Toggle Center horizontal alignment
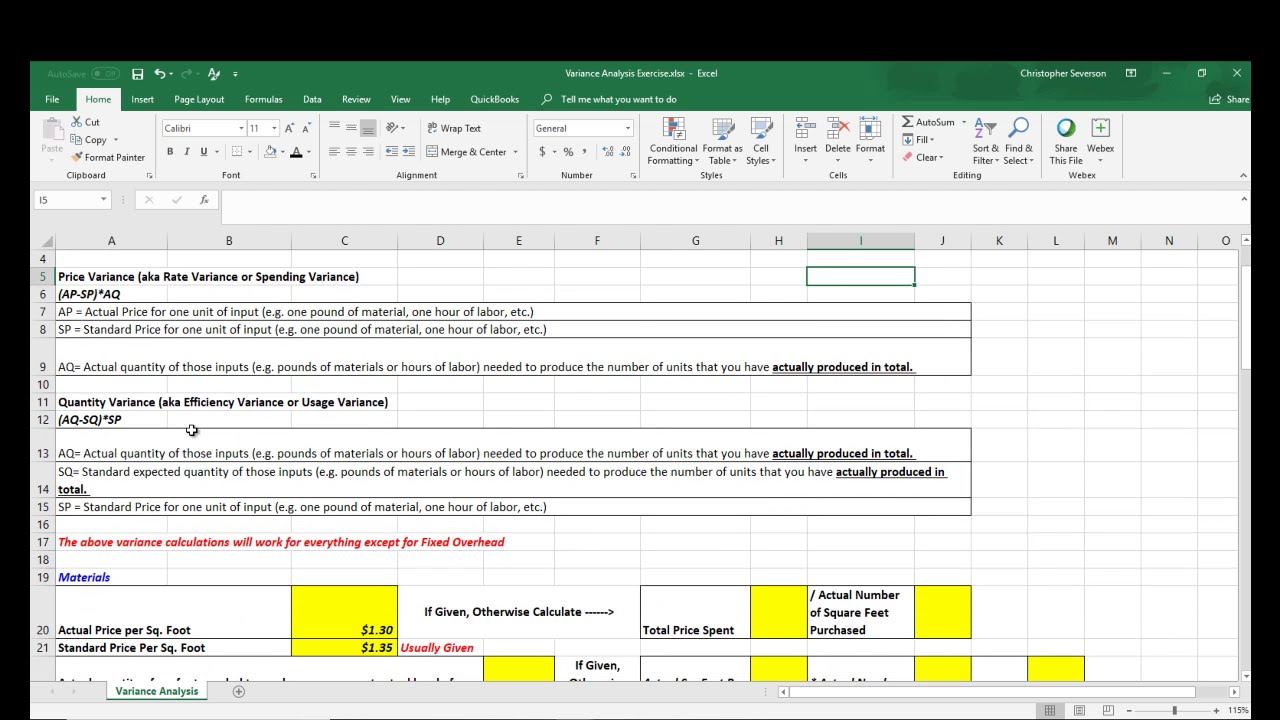Viewport: 1280px width, 720px height. tap(351, 152)
